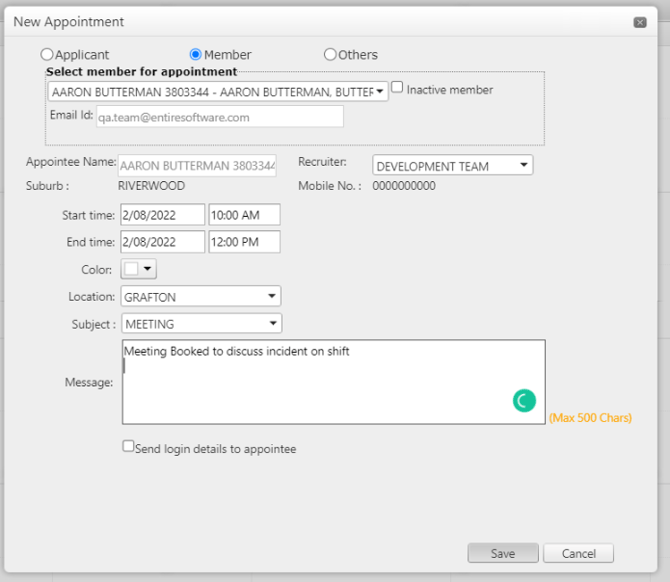Screen dimensions: 670x582
Task: Enable Send login details to appointee
Action: point(128,446)
